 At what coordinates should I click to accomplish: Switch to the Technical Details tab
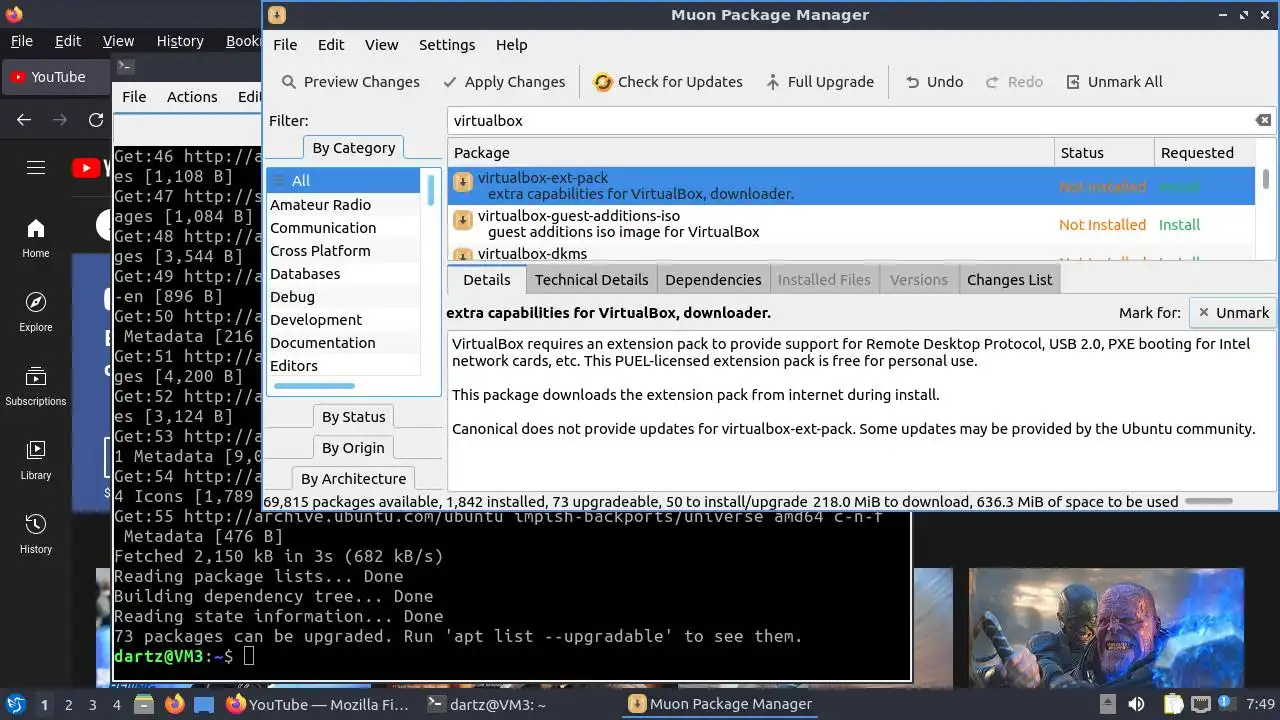click(591, 280)
